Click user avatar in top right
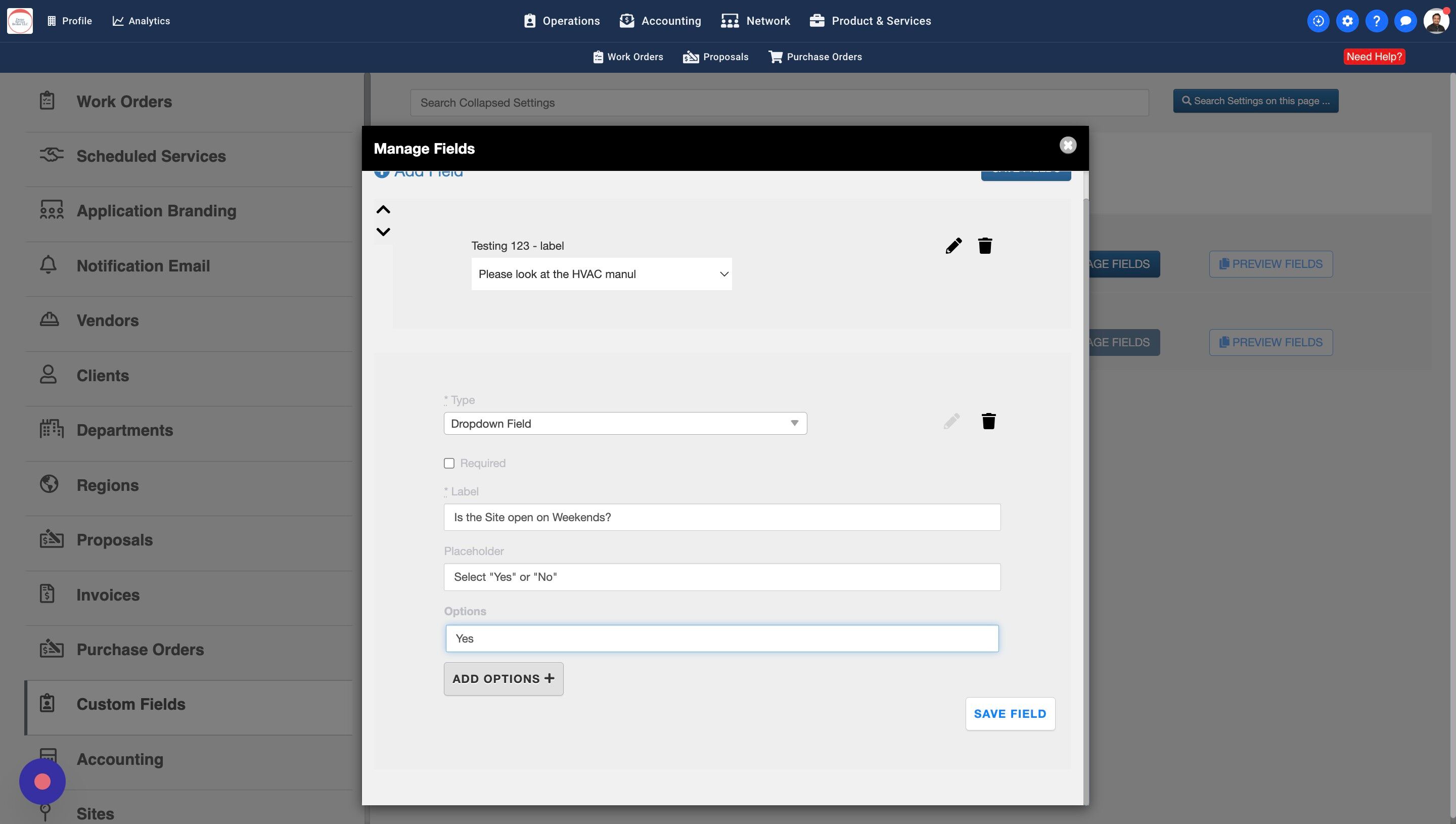 pyautogui.click(x=1436, y=21)
